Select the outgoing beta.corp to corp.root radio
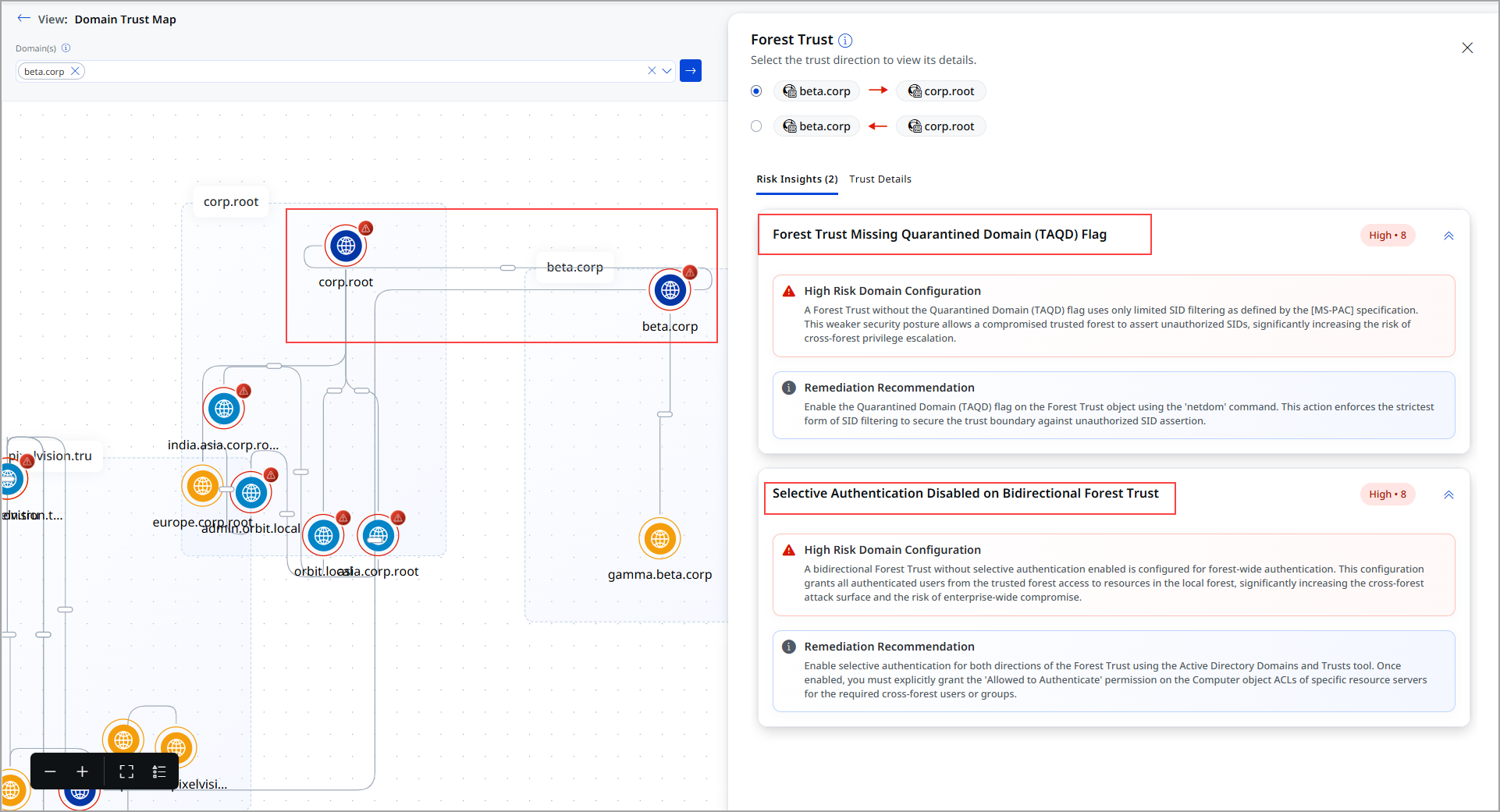Screen dimensions: 1500x812 coord(755,90)
